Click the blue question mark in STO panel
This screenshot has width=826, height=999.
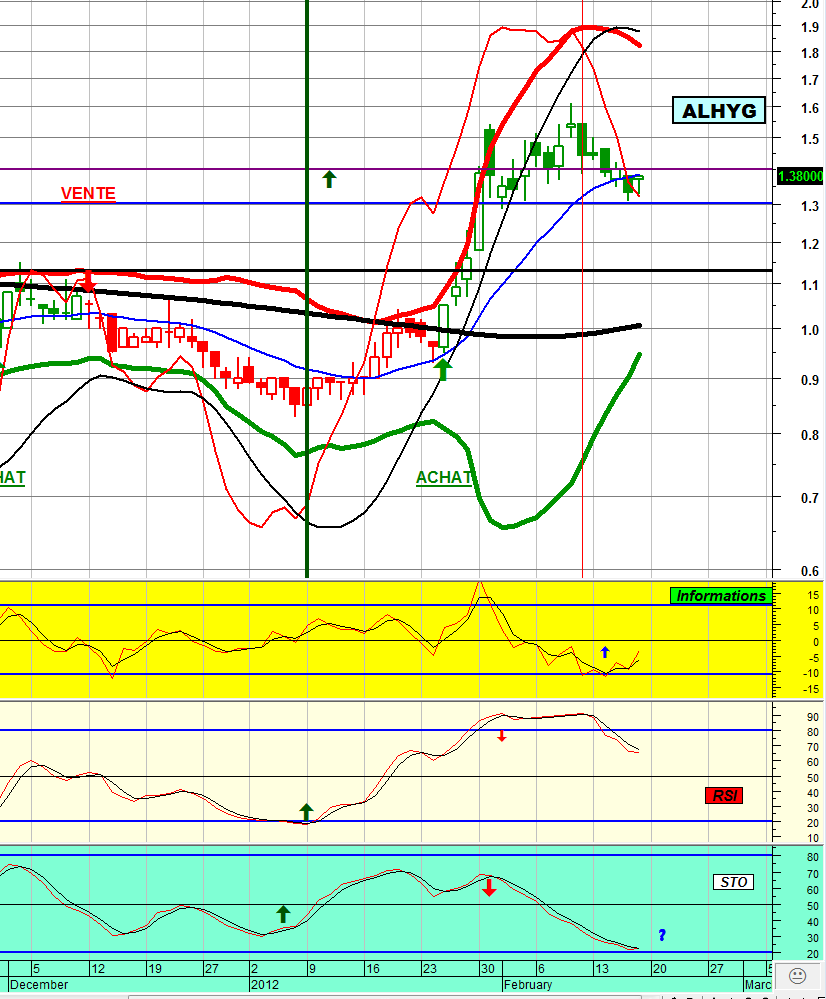[x=662, y=935]
